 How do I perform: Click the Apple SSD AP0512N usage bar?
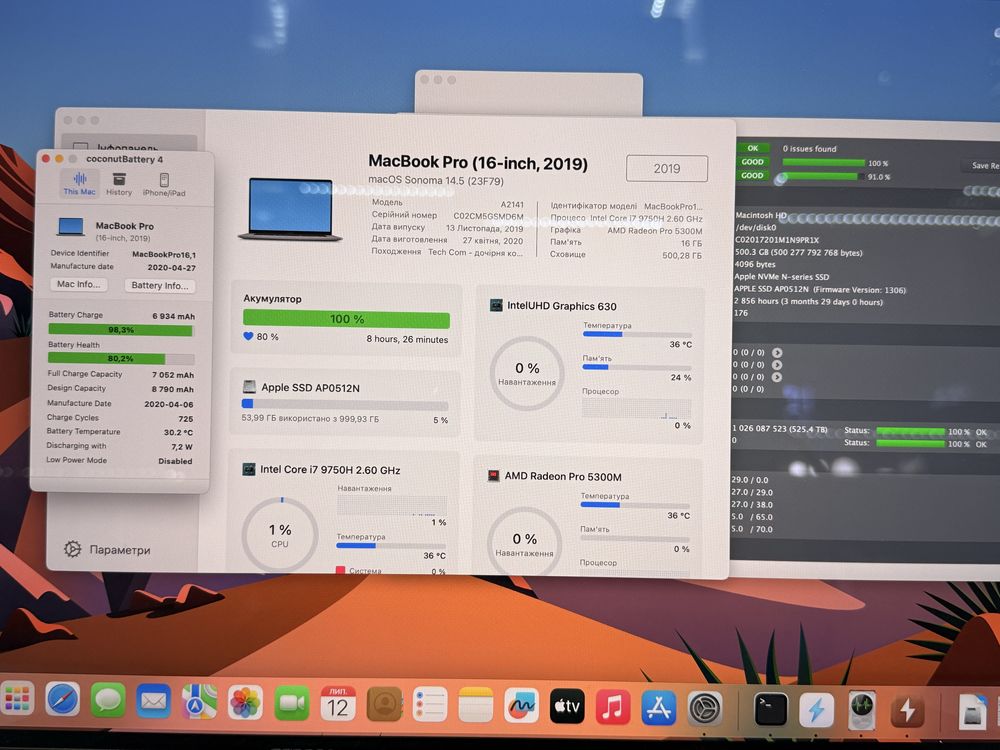[344, 404]
